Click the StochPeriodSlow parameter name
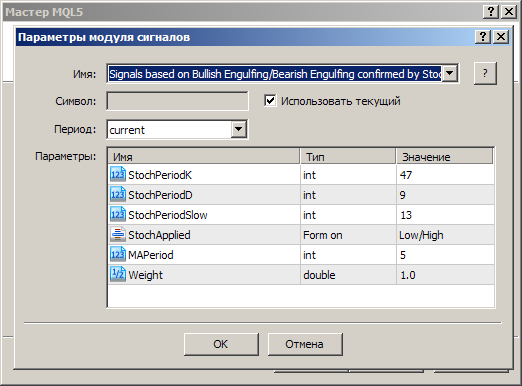The image size is (522, 386). 168,215
